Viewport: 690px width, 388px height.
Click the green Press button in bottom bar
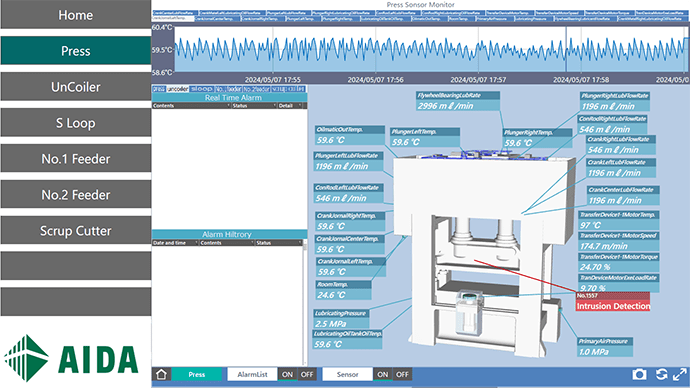[x=197, y=374]
